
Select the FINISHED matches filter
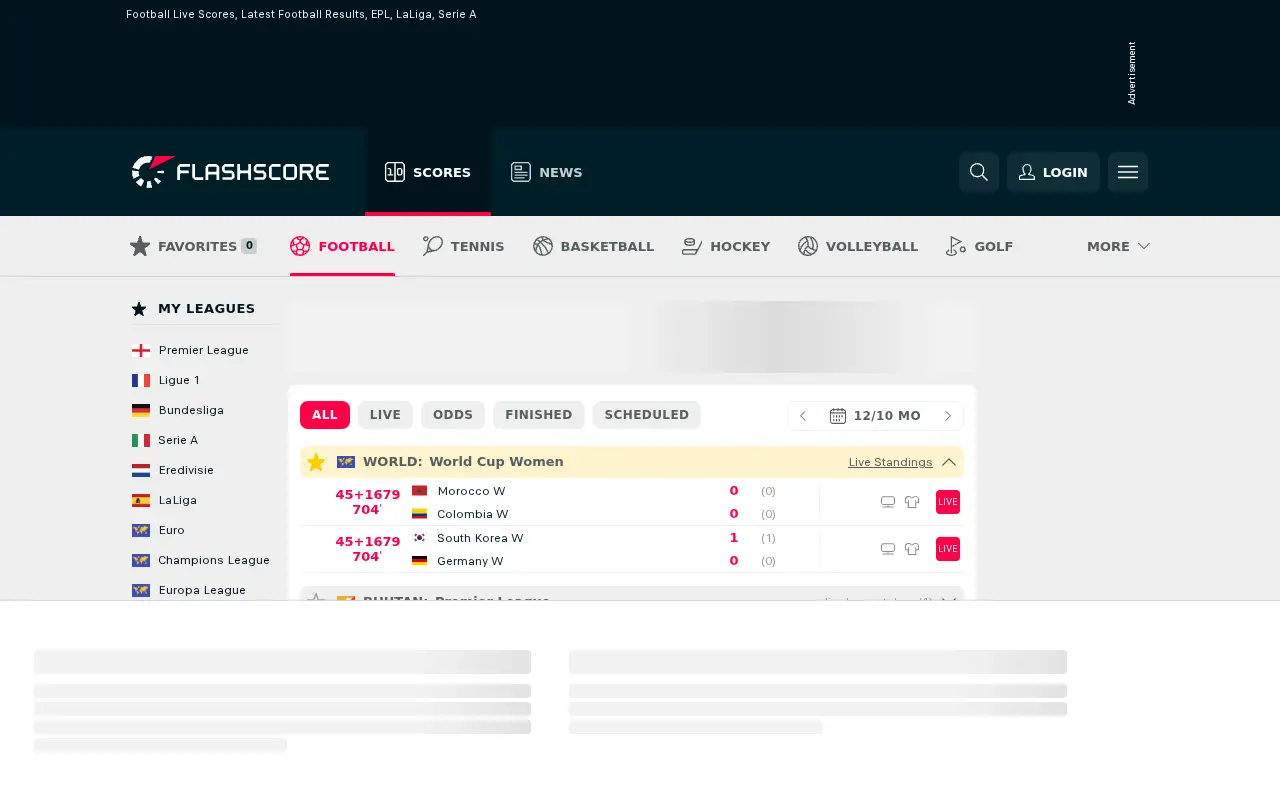click(539, 415)
